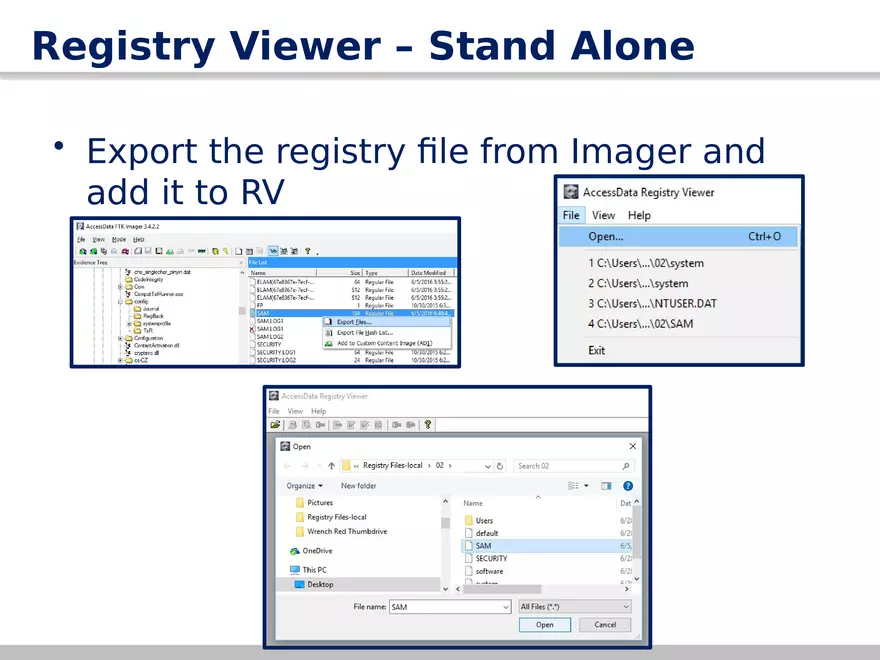Open the File name combo box dropdown
880x660 pixels.
(505, 606)
